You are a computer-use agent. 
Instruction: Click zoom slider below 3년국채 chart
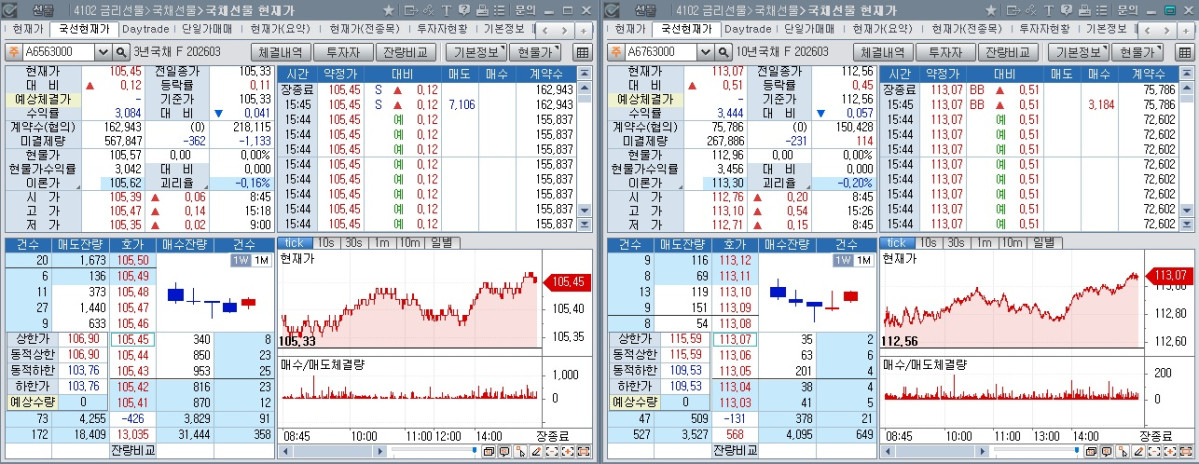coord(434,450)
